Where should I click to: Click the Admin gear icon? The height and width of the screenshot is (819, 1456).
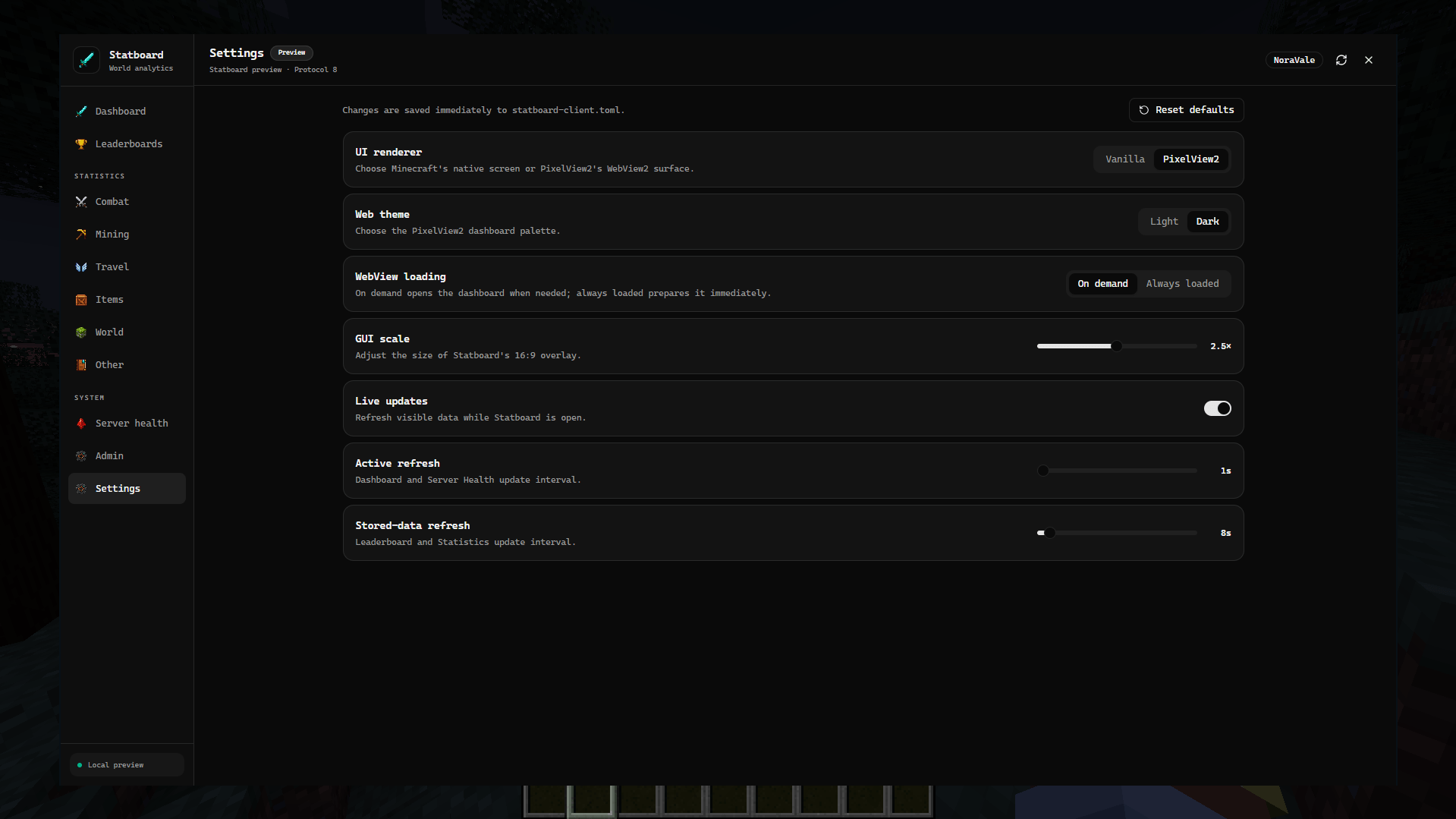[x=81, y=456]
